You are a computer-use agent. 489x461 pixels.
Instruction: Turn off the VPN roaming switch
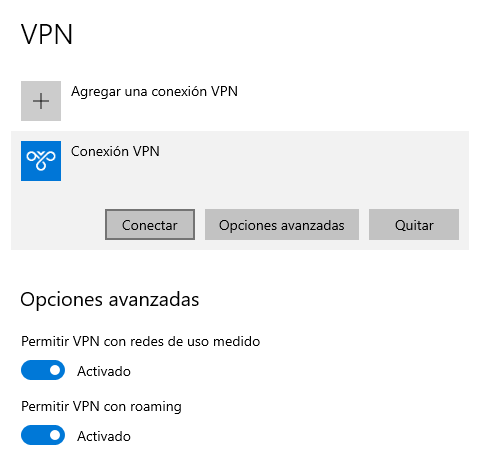pos(43,435)
